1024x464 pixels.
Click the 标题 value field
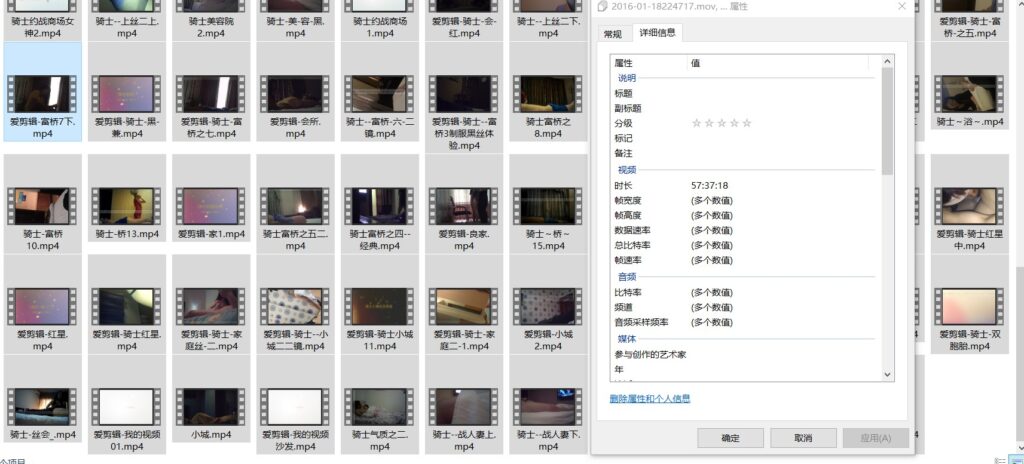tap(780, 93)
